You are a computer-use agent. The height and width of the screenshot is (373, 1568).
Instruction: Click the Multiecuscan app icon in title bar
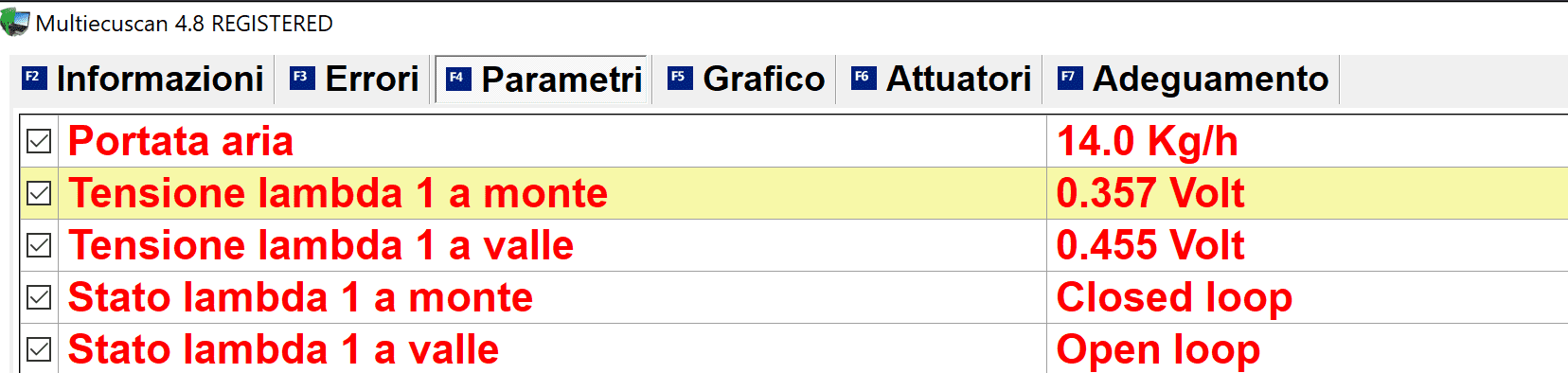click(14, 22)
